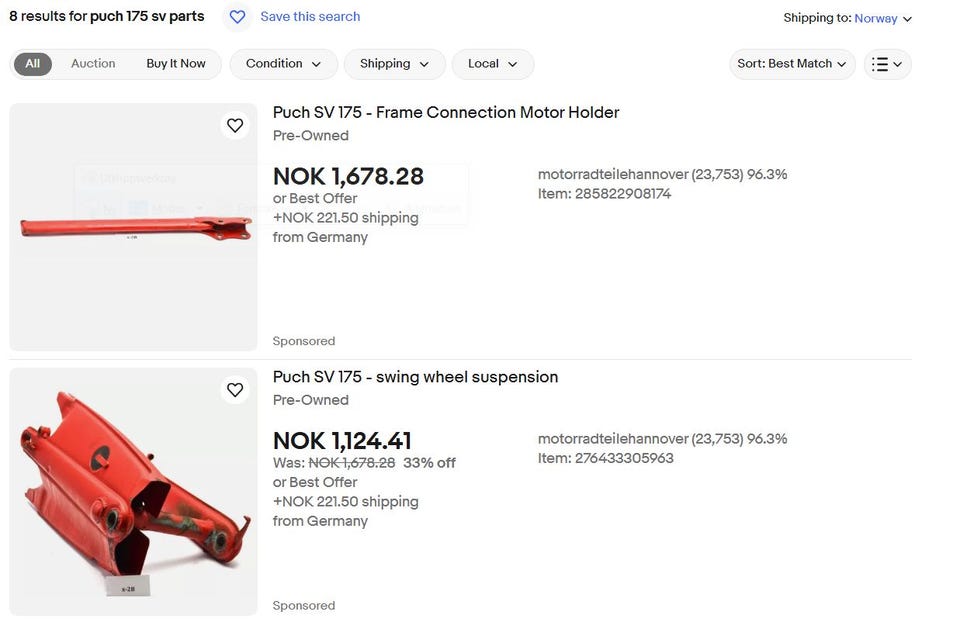Click the NOK 1,124.41 price
The width and height of the screenshot is (960, 622).
pyautogui.click(x=342, y=441)
